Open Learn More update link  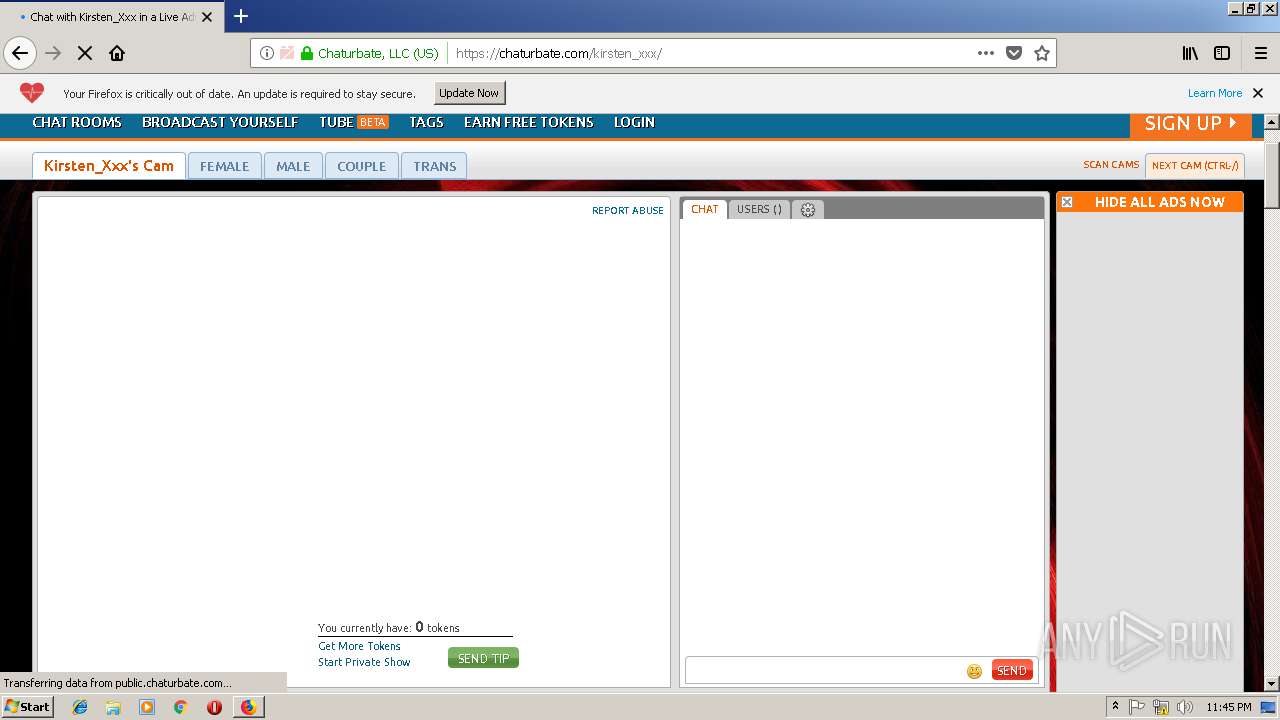(x=1215, y=93)
